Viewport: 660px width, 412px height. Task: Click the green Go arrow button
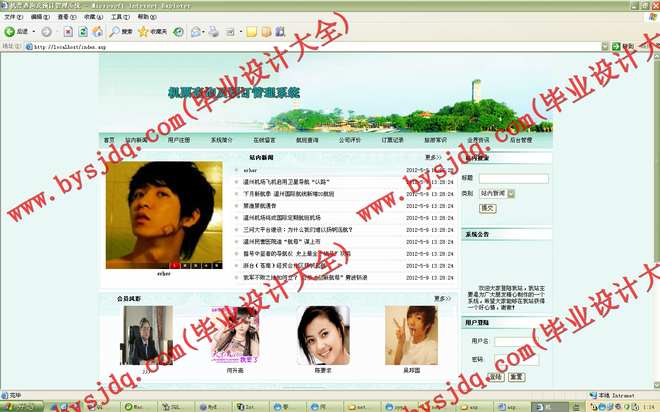click(615, 46)
